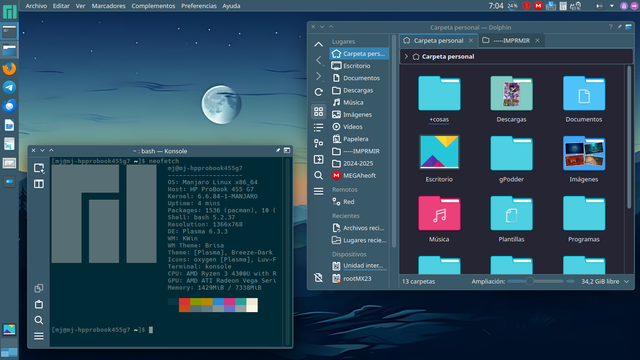Open the Complementos menu
Viewport: 640px width, 360px height.
coord(153,6)
